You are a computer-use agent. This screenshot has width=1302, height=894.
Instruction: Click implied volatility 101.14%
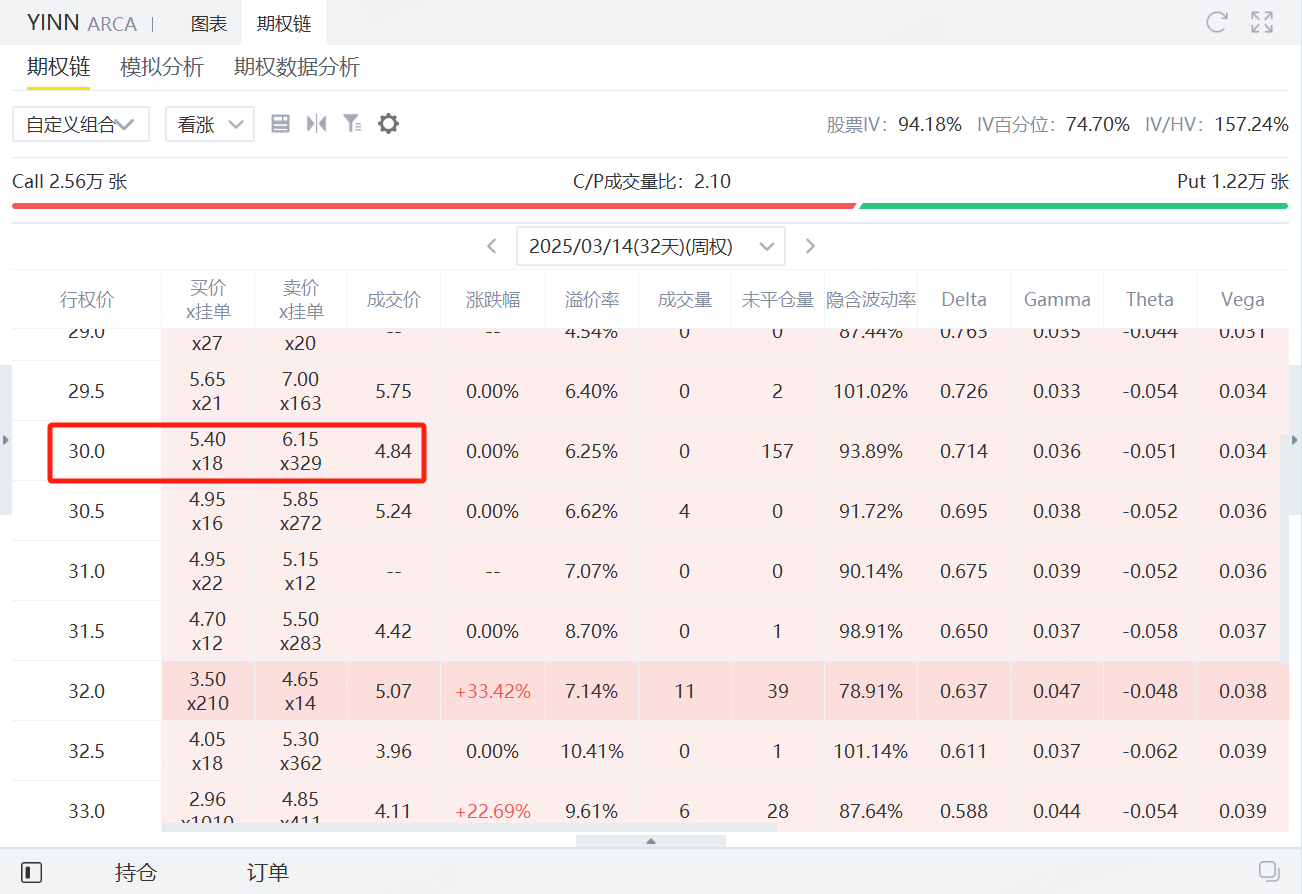(x=871, y=751)
